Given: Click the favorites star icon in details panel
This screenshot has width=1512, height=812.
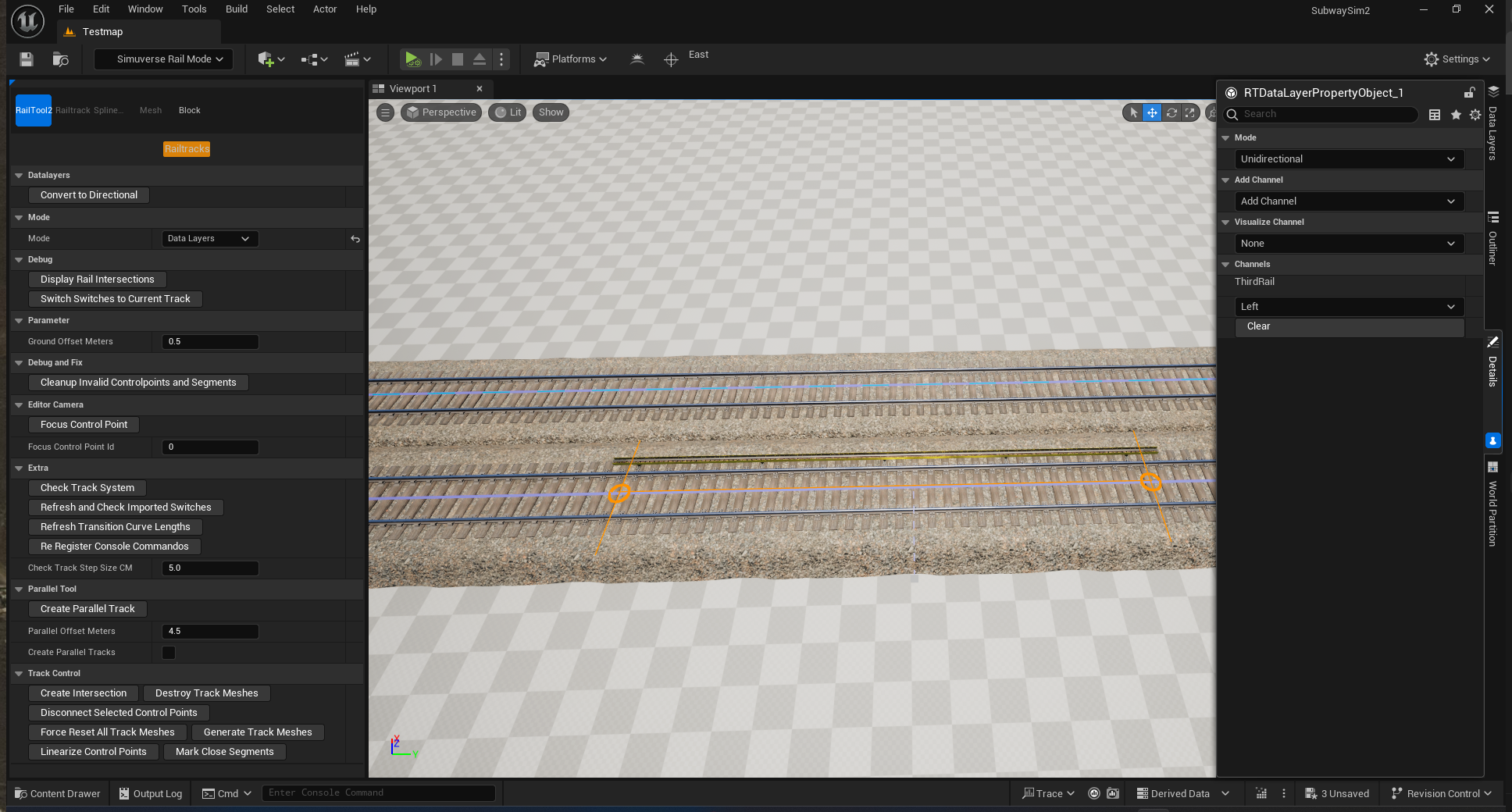Looking at the screenshot, I should [x=1456, y=115].
